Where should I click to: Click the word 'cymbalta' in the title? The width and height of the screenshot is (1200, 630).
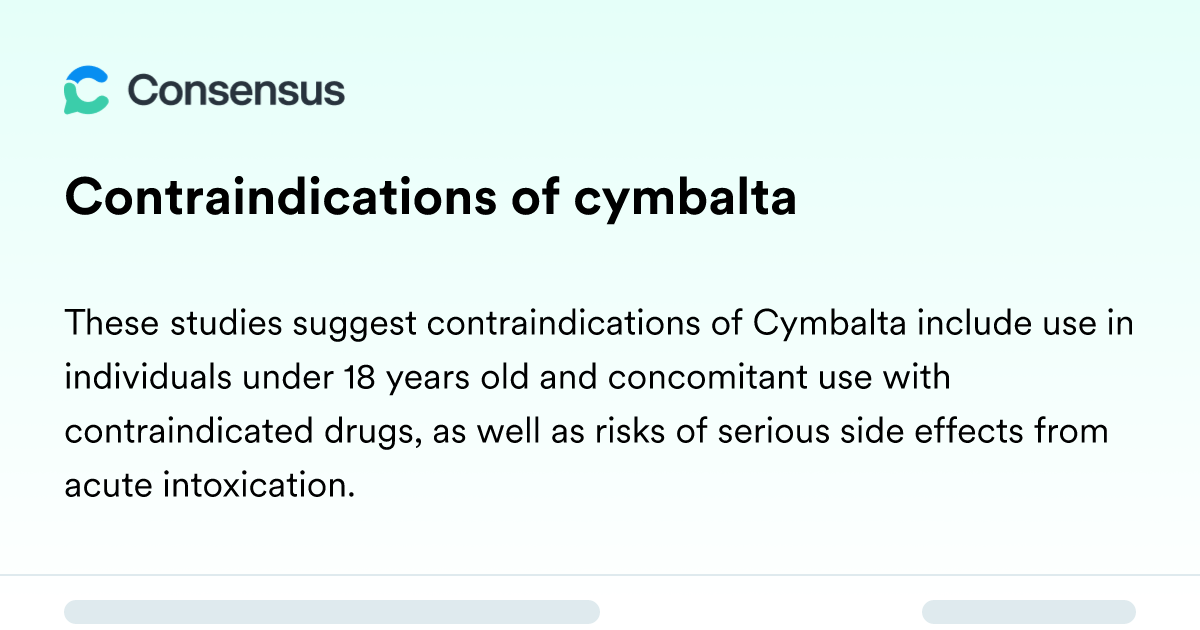685,199
